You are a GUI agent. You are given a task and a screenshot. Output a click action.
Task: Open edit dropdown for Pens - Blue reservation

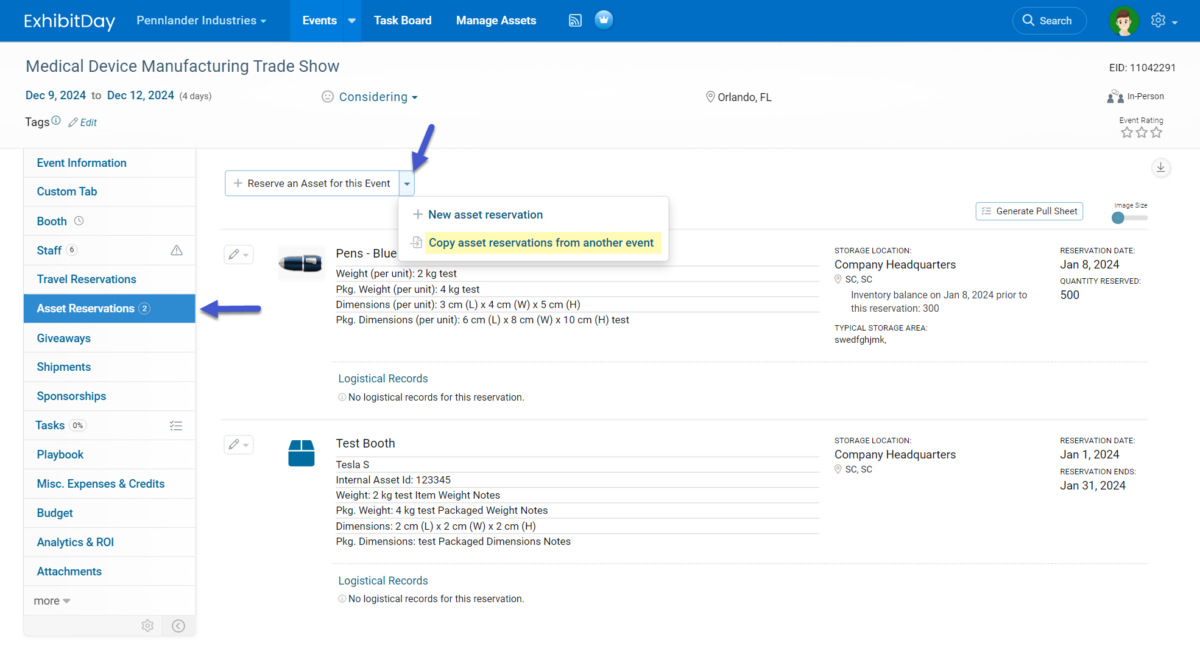click(x=238, y=255)
